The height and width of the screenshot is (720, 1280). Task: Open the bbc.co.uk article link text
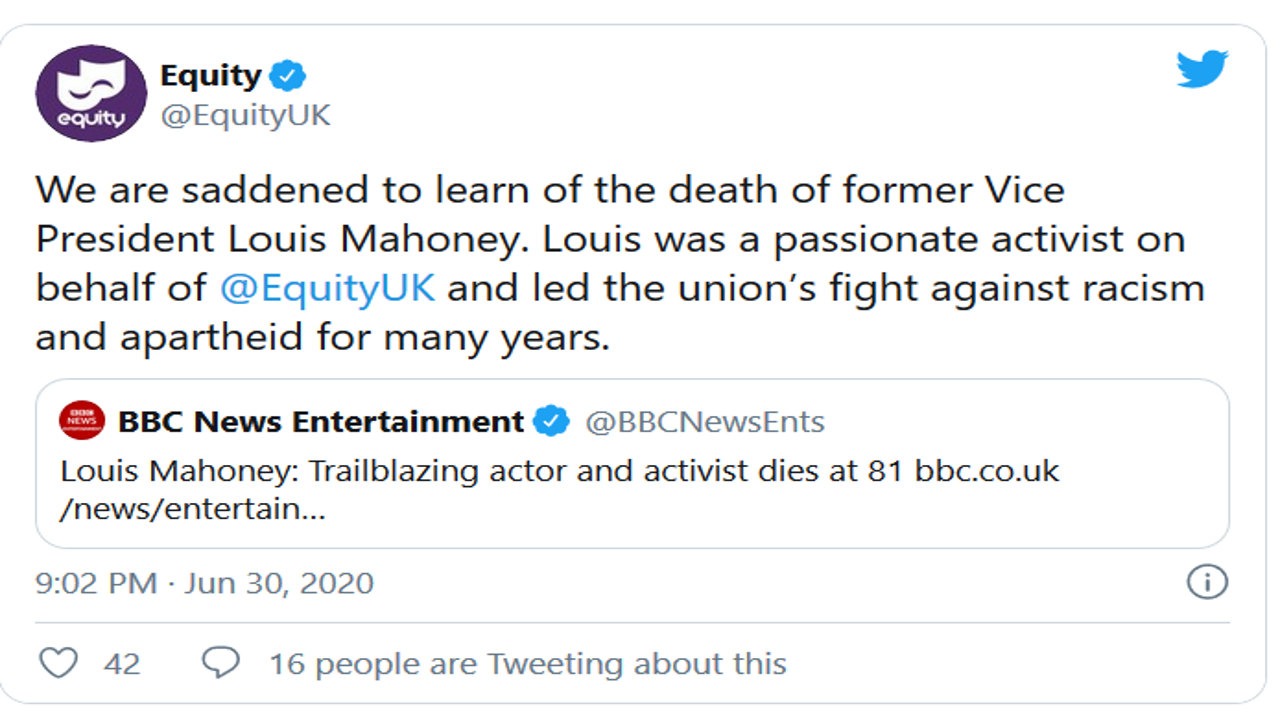coord(987,472)
